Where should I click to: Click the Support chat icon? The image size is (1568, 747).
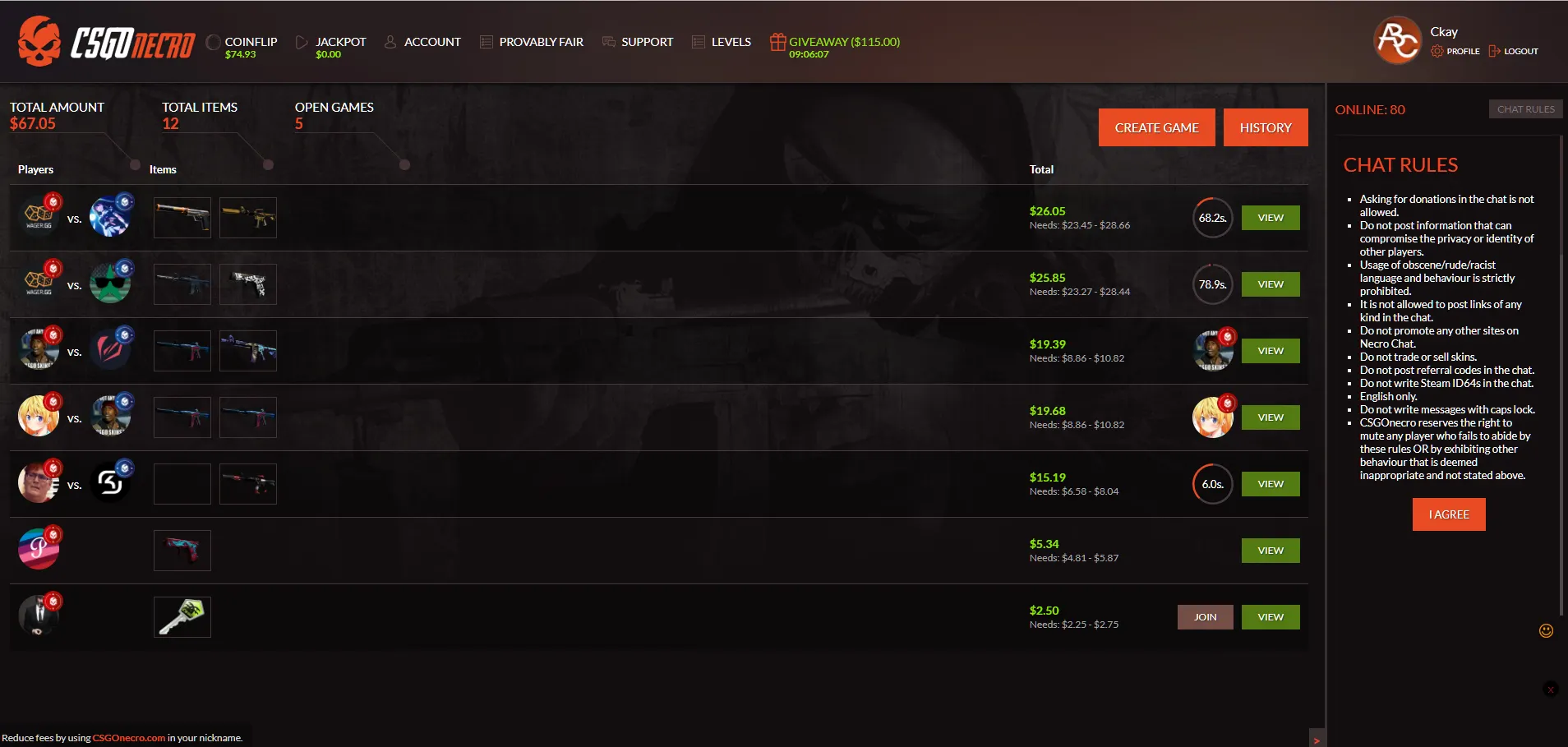pyautogui.click(x=609, y=42)
